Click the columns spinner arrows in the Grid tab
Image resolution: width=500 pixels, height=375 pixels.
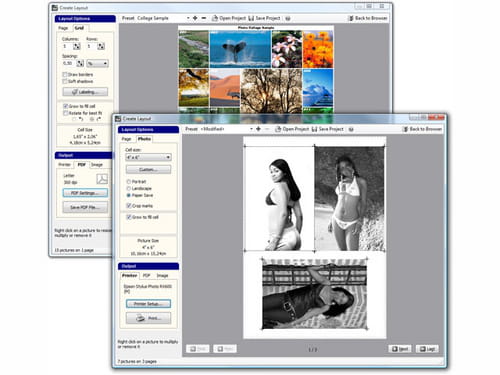tap(77, 46)
